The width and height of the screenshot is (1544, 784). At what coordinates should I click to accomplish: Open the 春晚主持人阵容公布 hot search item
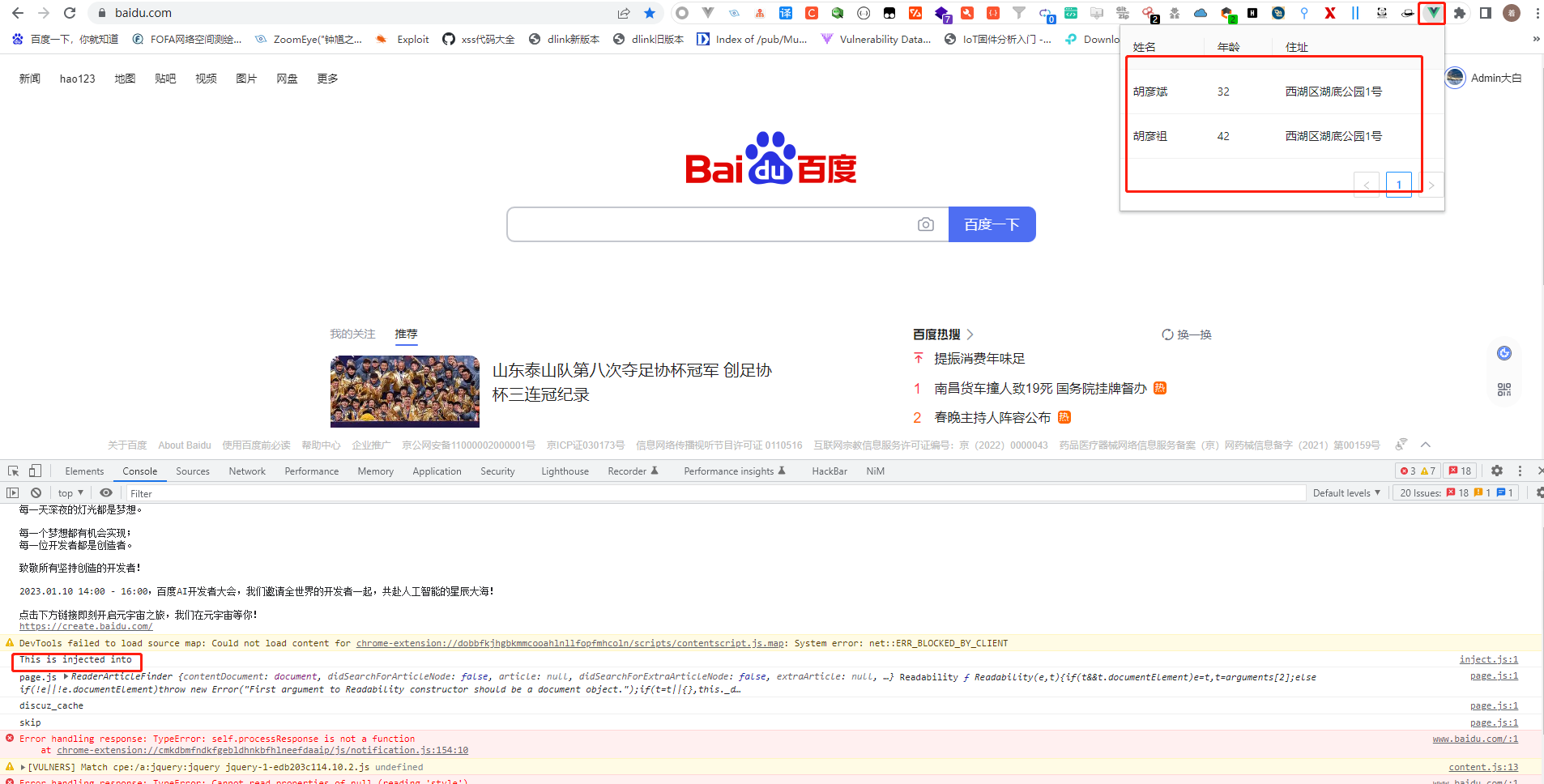[x=992, y=417]
